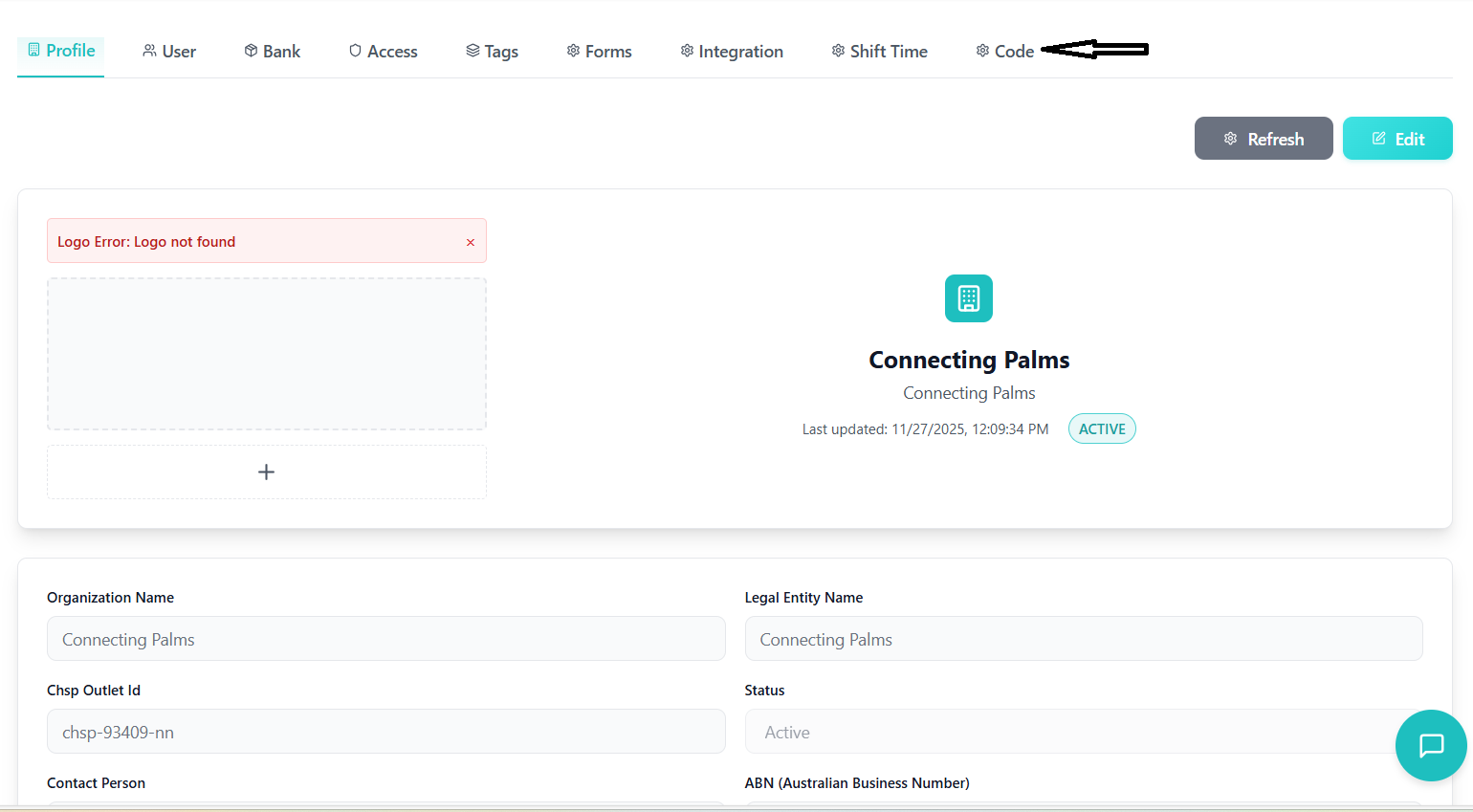
Task: Switch to the User tab
Action: tap(169, 52)
